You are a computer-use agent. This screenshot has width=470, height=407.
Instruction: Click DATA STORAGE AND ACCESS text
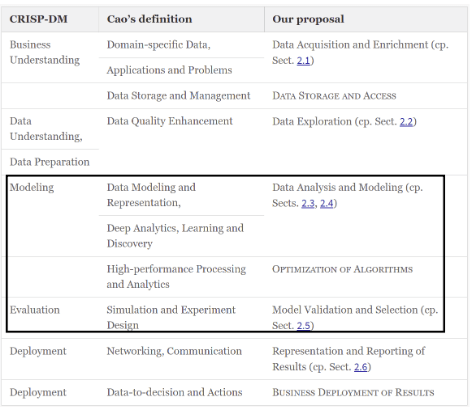(334, 96)
